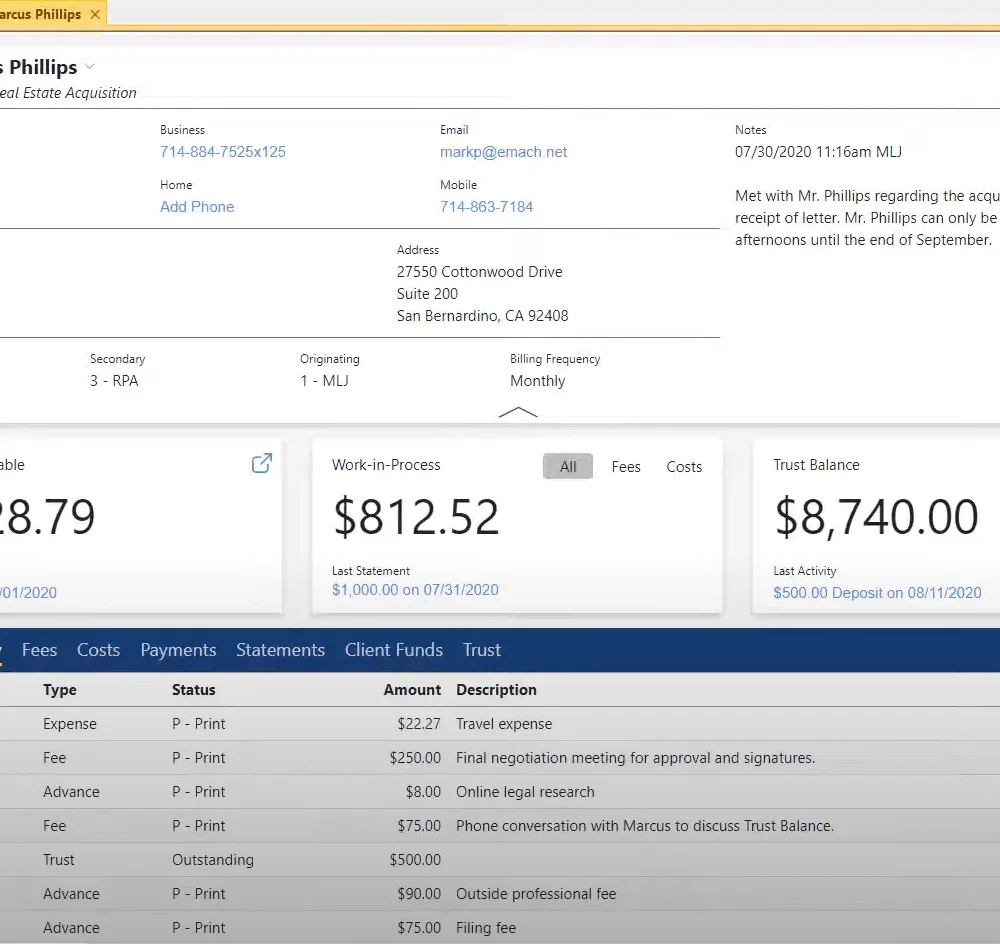Open the $500.00 Deposit on 08/11/2020 link
1000x944 pixels.
coord(877,593)
